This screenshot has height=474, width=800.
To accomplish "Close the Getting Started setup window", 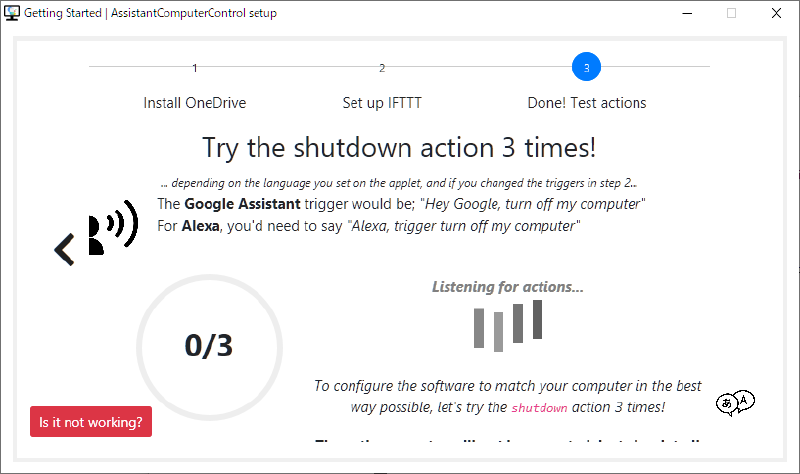I will [776, 13].
